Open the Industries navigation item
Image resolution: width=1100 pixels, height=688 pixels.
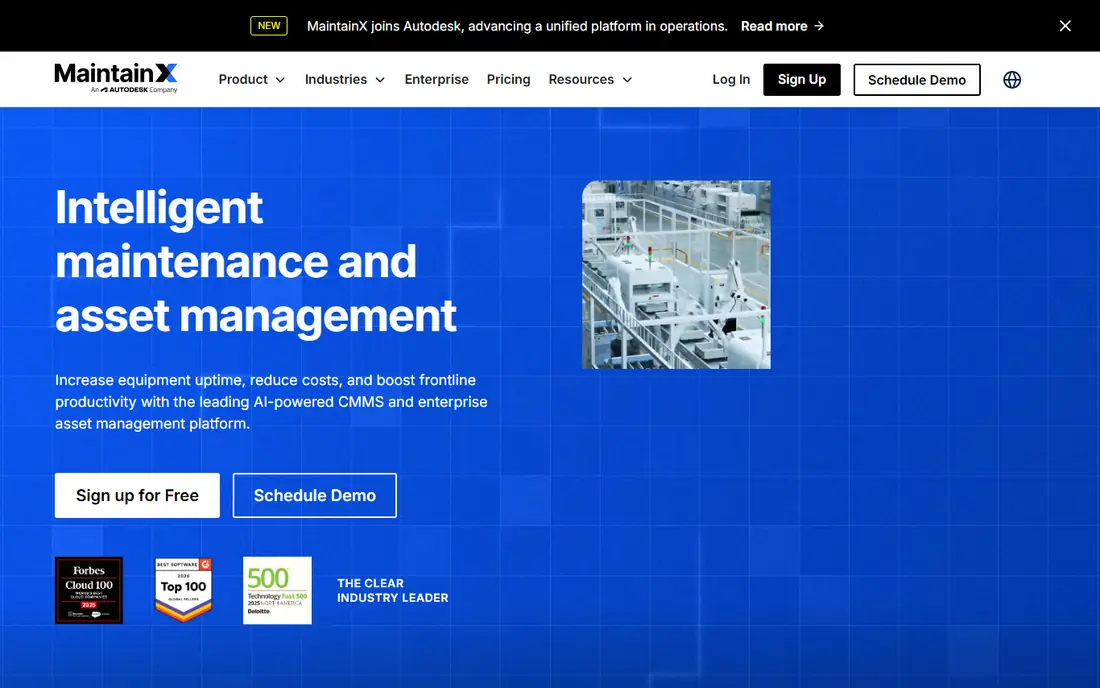[x=336, y=79]
